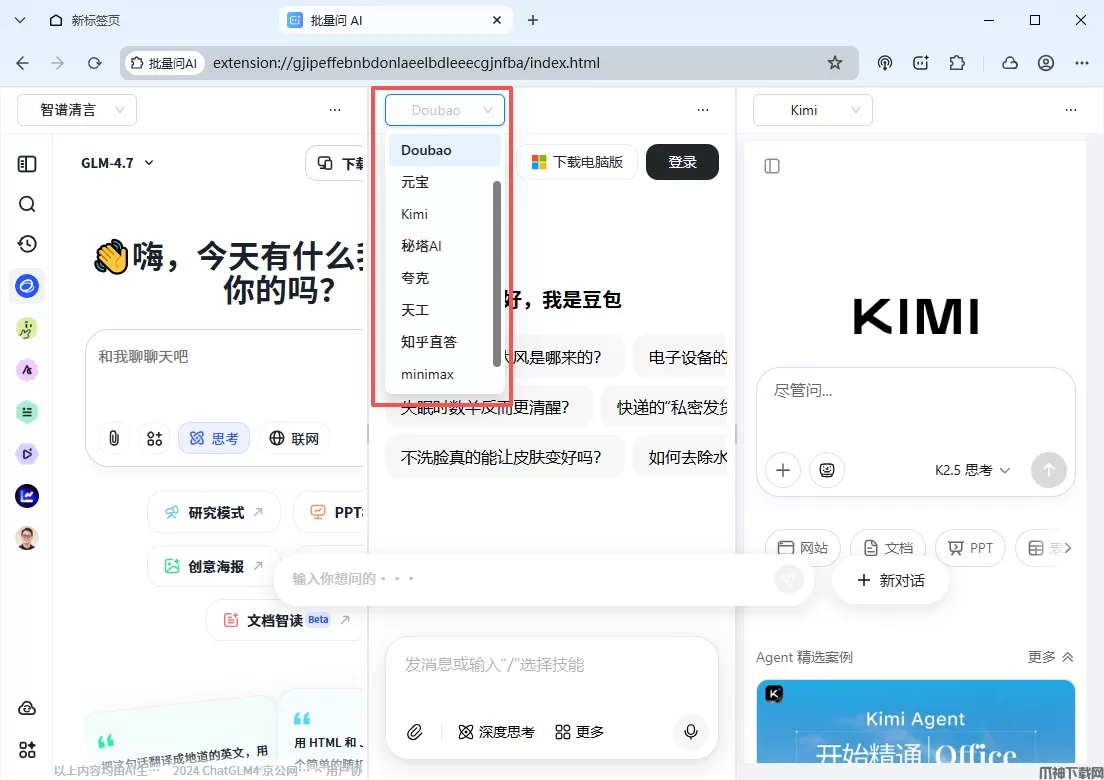This screenshot has width=1104, height=780.
Task: Click the paperclip attachment icon in ChatGLM input
Action: [x=114, y=438]
